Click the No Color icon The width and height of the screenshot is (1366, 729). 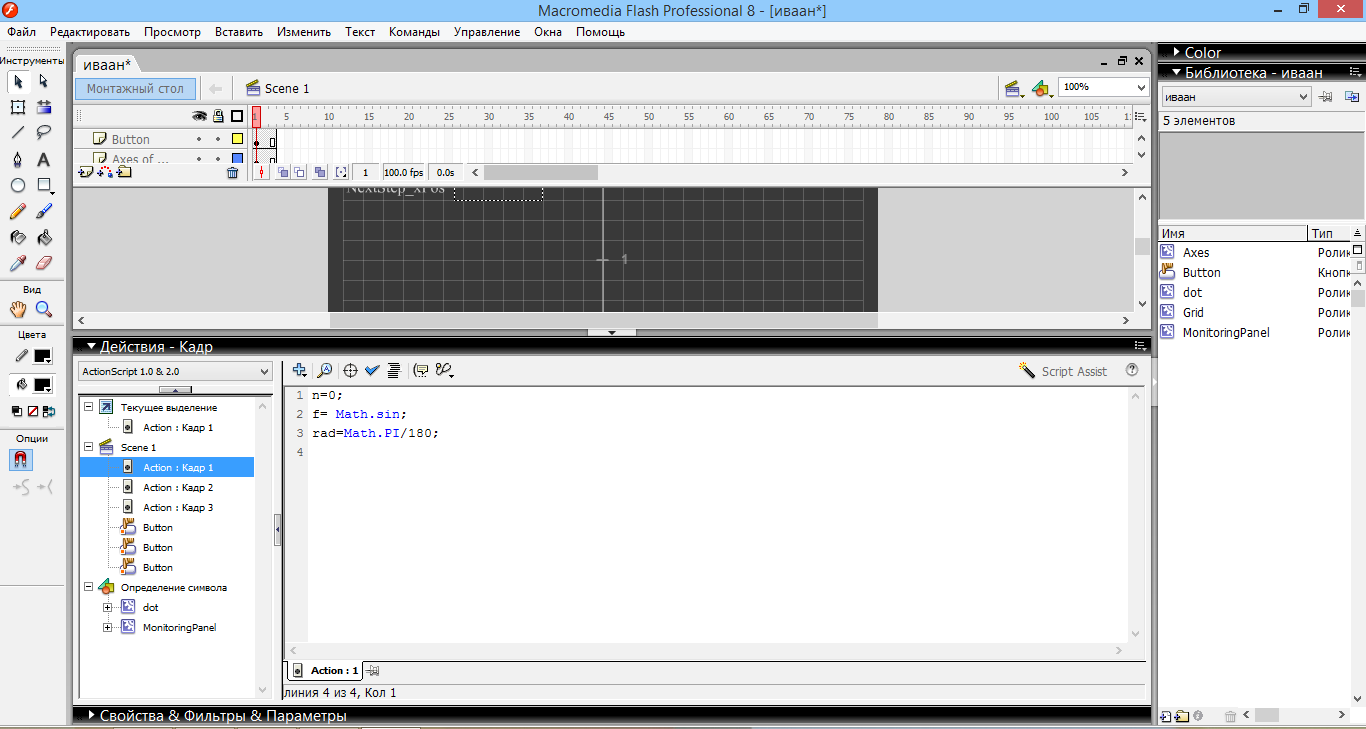click(33, 411)
